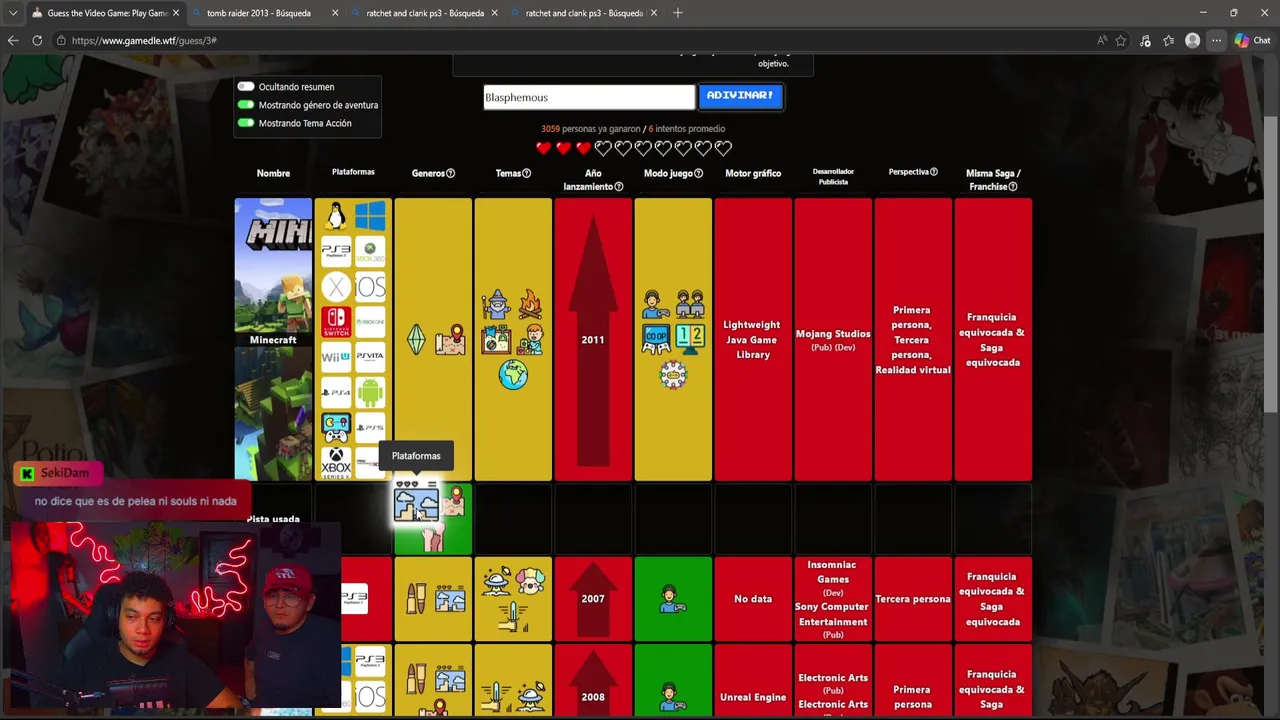
Task: Click the 2007 release year cell
Action: 593,599
